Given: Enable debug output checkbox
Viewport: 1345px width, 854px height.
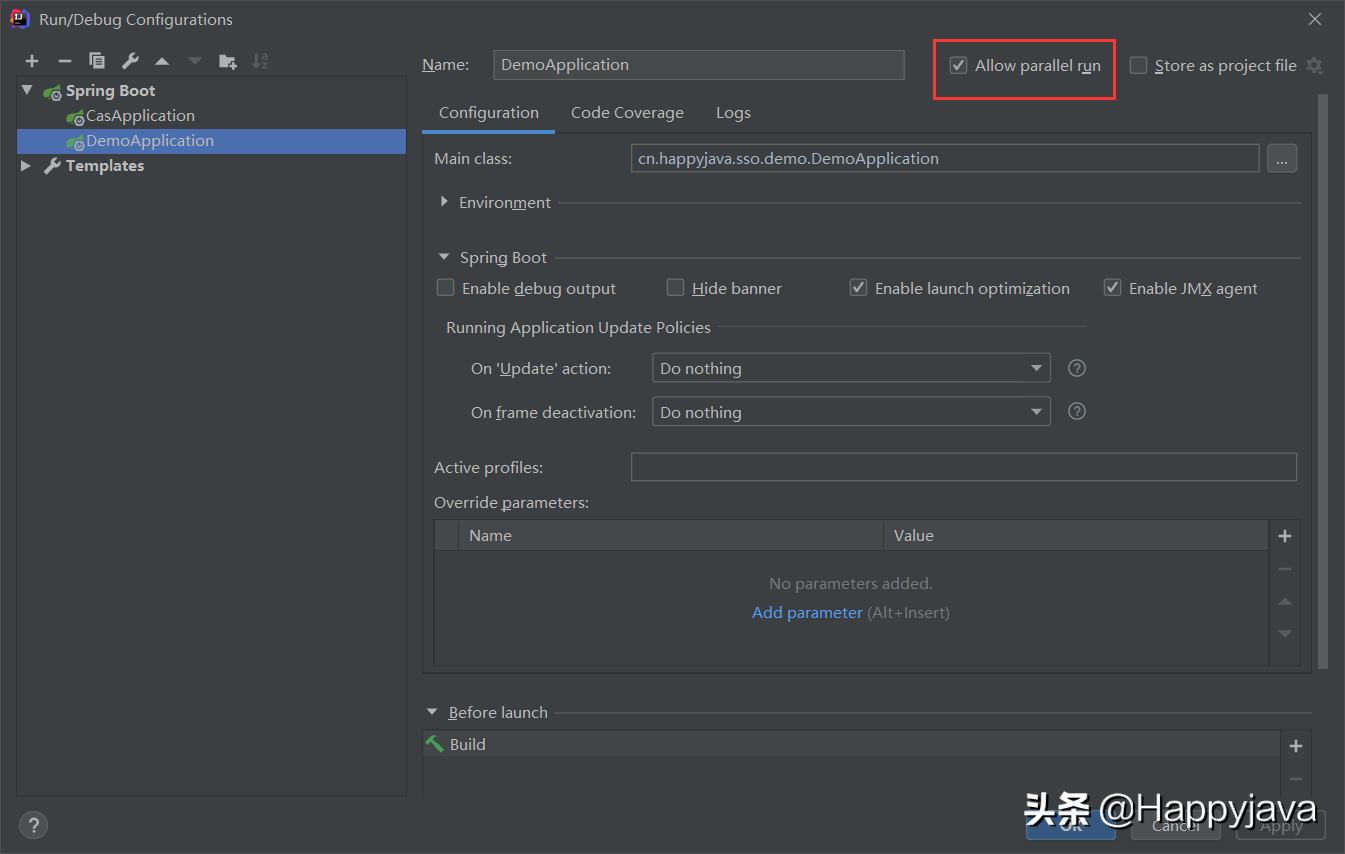Looking at the screenshot, I should tap(445, 288).
